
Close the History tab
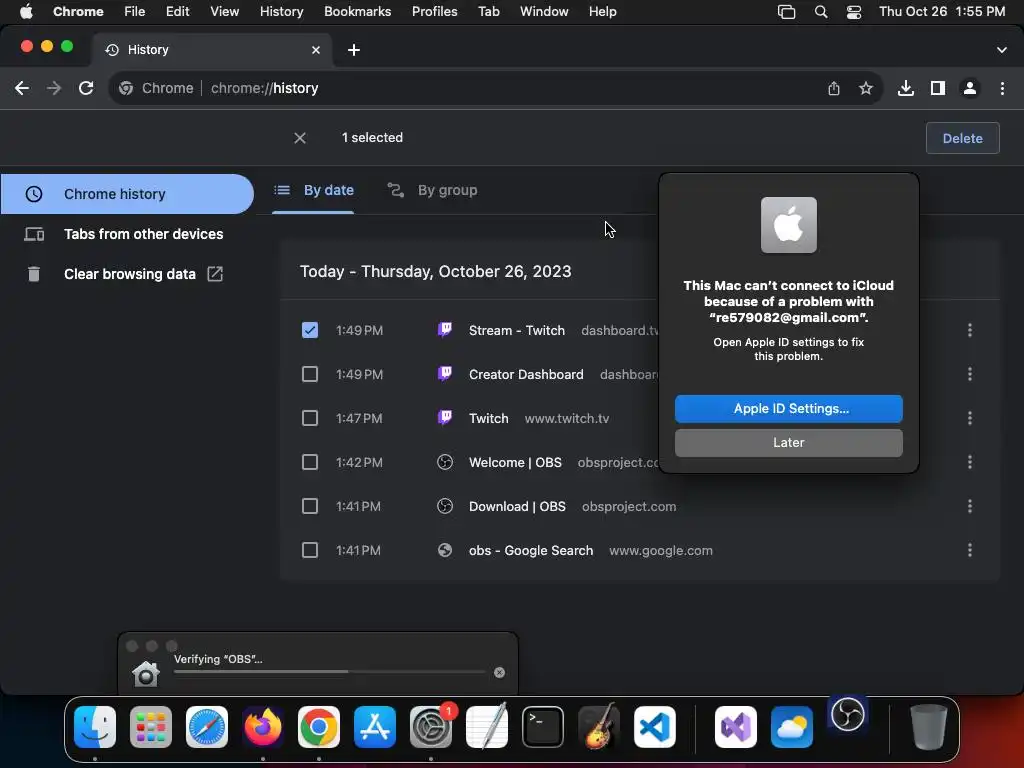click(316, 50)
